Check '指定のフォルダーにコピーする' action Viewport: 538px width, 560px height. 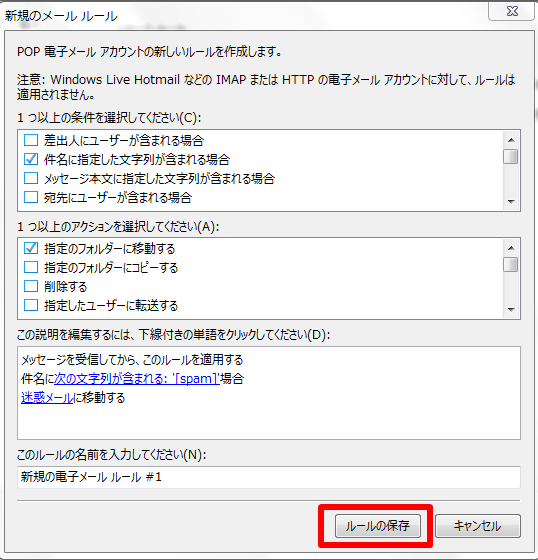31,267
